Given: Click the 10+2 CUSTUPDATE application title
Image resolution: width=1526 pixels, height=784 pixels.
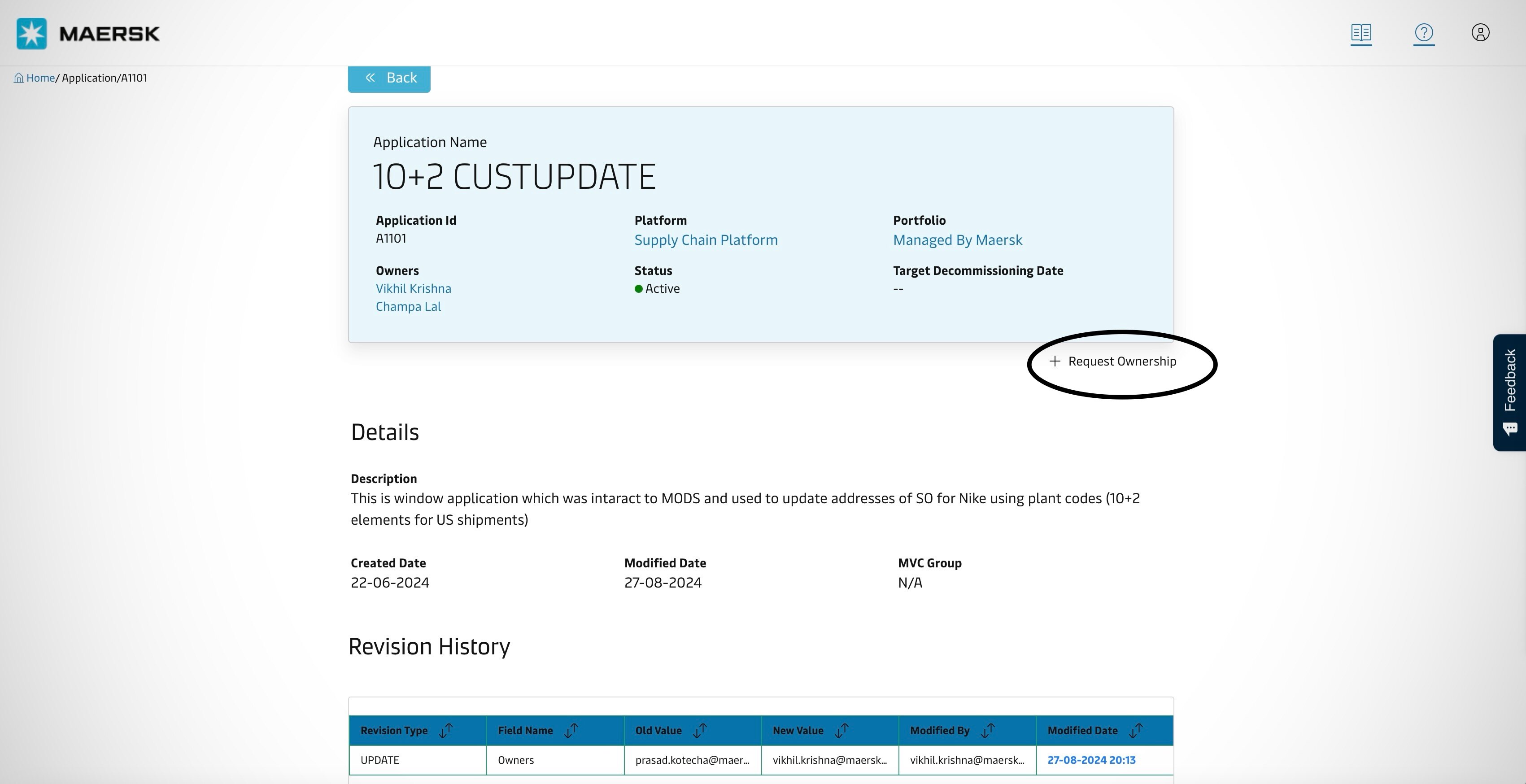Looking at the screenshot, I should (x=514, y=176).
